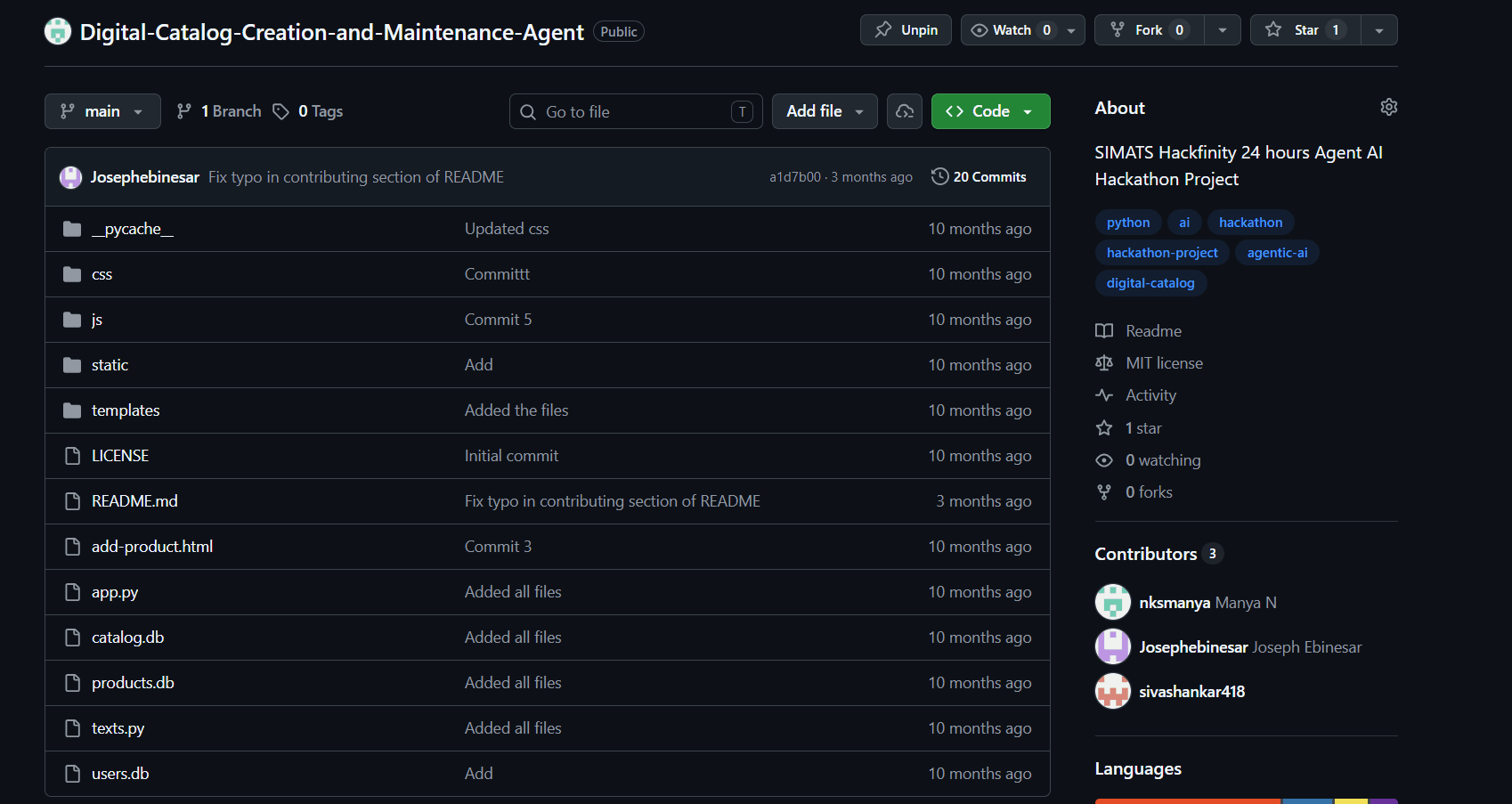This screenshot has height=804, width=1512.
Task: Open the green Code dropdown
Action: 990,111
